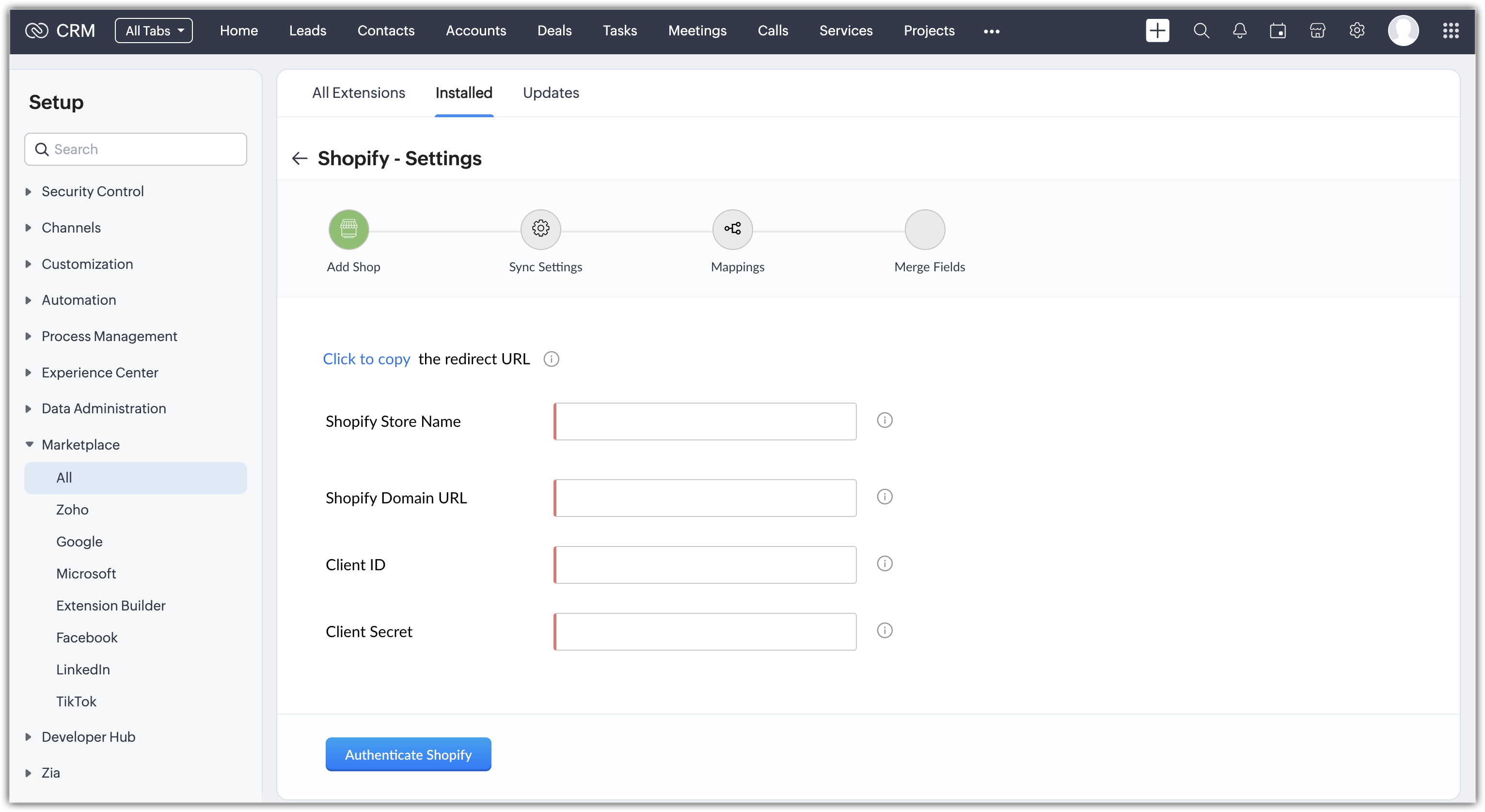Open the All Tabs dropdown

[x=153, y=31]
